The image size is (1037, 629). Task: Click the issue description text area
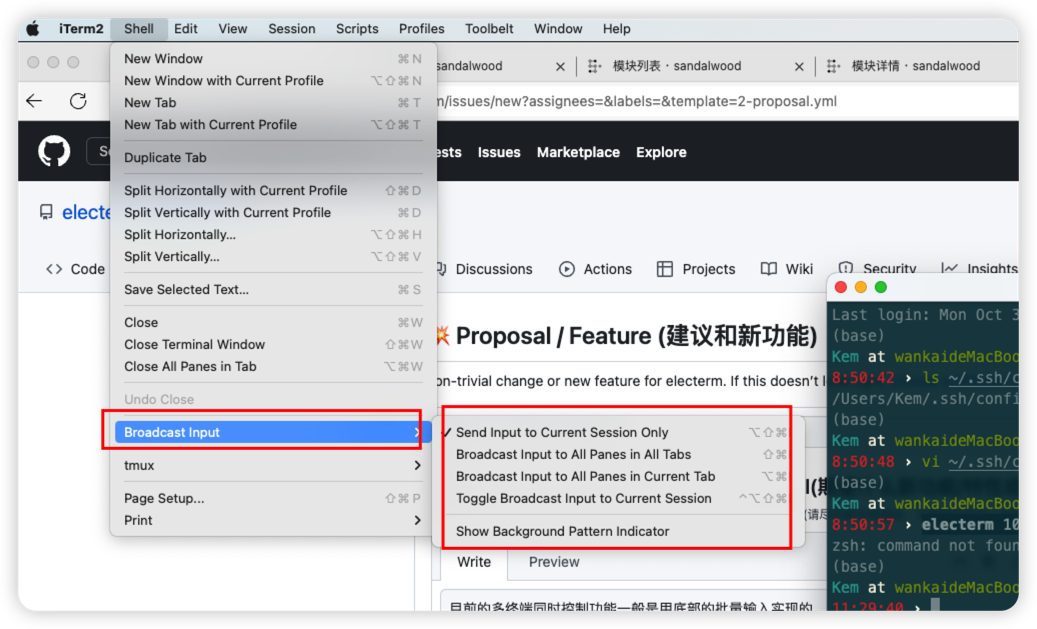(632, 601)
